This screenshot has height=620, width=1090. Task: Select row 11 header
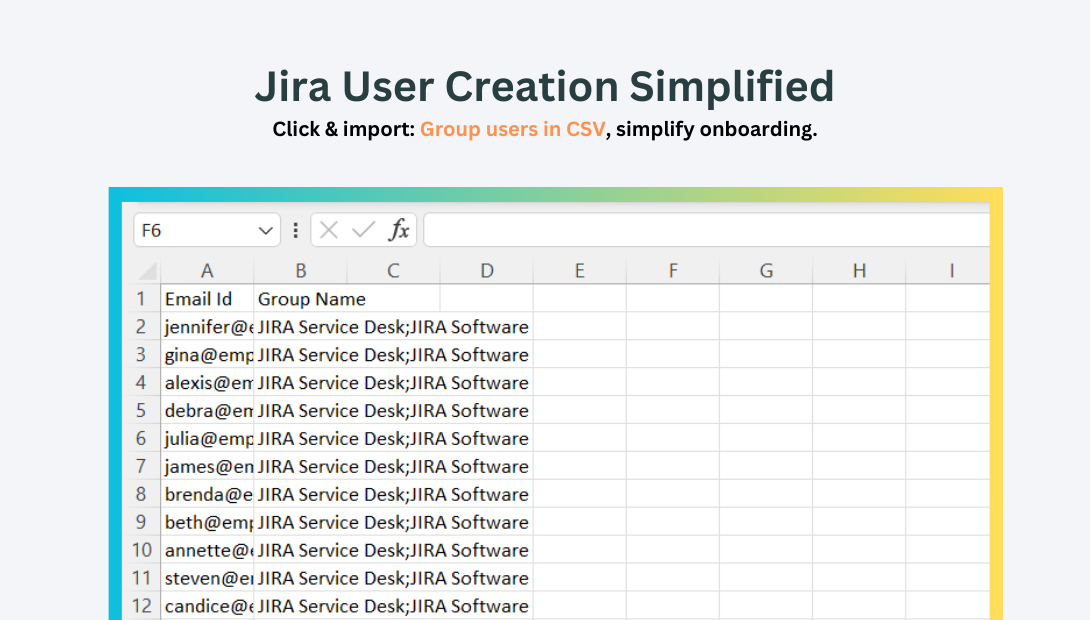click(x=142, y=578)
